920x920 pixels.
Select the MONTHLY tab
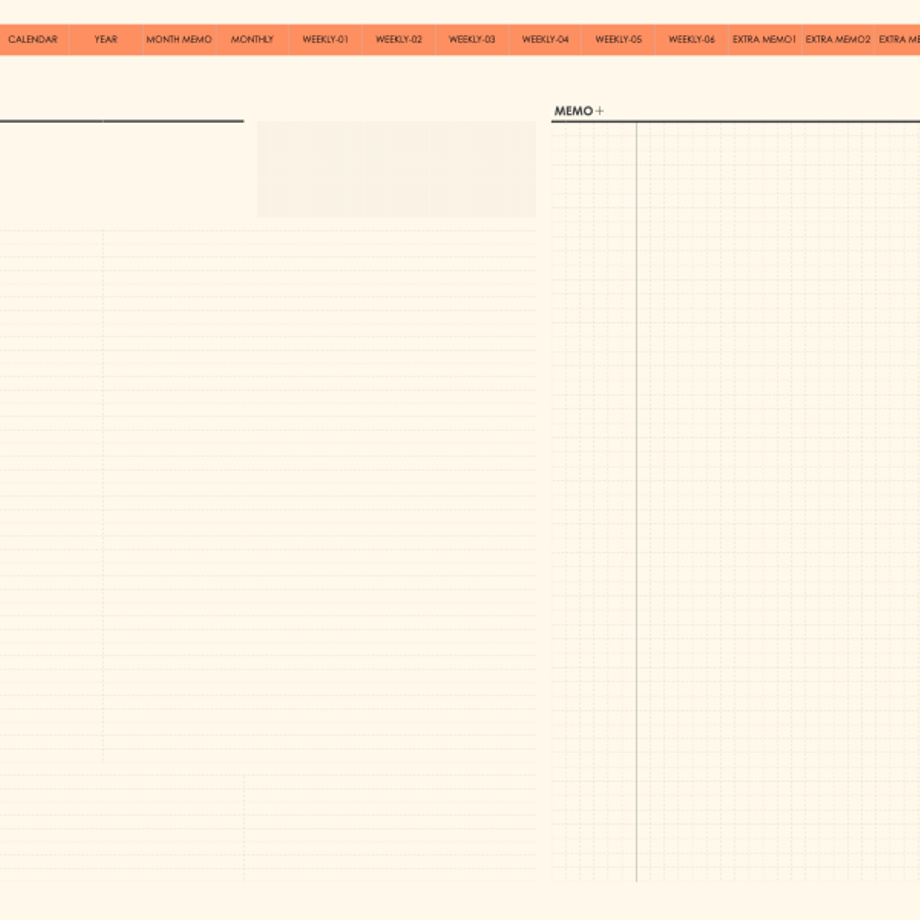252,39
